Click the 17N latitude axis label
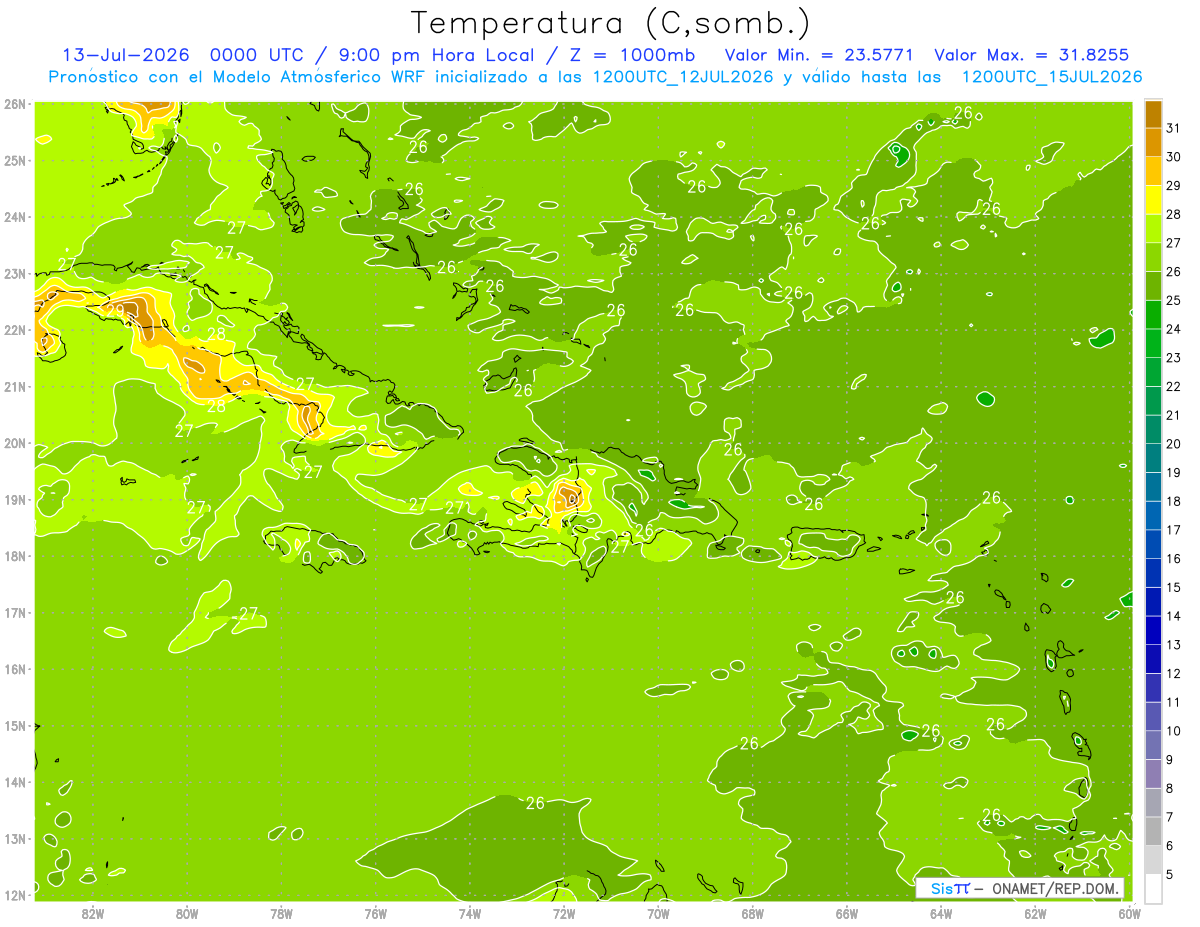The width and height of the screenshot is (1200, 927). click(x=15, y=613)
